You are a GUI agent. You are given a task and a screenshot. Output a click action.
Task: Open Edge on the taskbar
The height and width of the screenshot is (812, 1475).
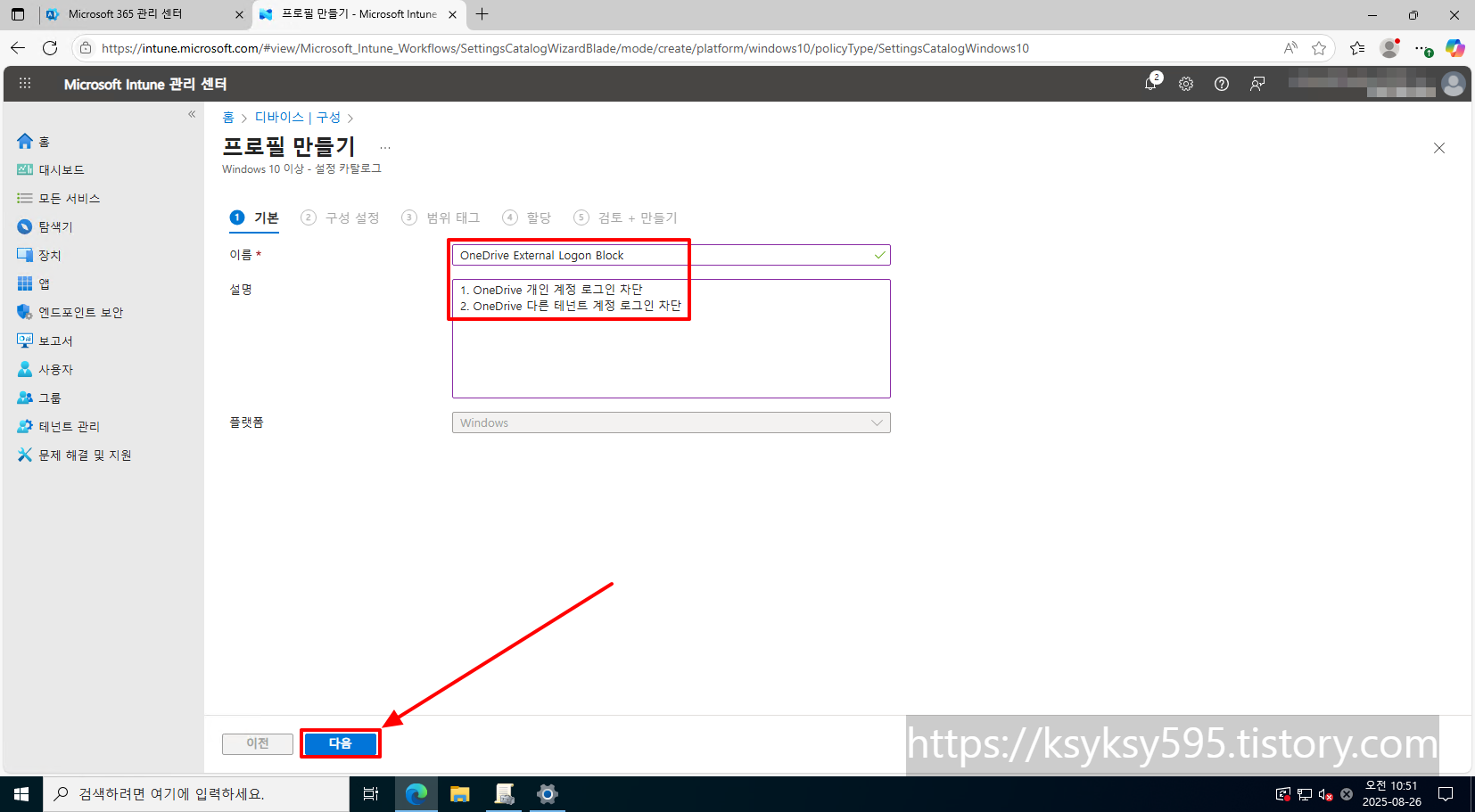click(x=416, y=794)
